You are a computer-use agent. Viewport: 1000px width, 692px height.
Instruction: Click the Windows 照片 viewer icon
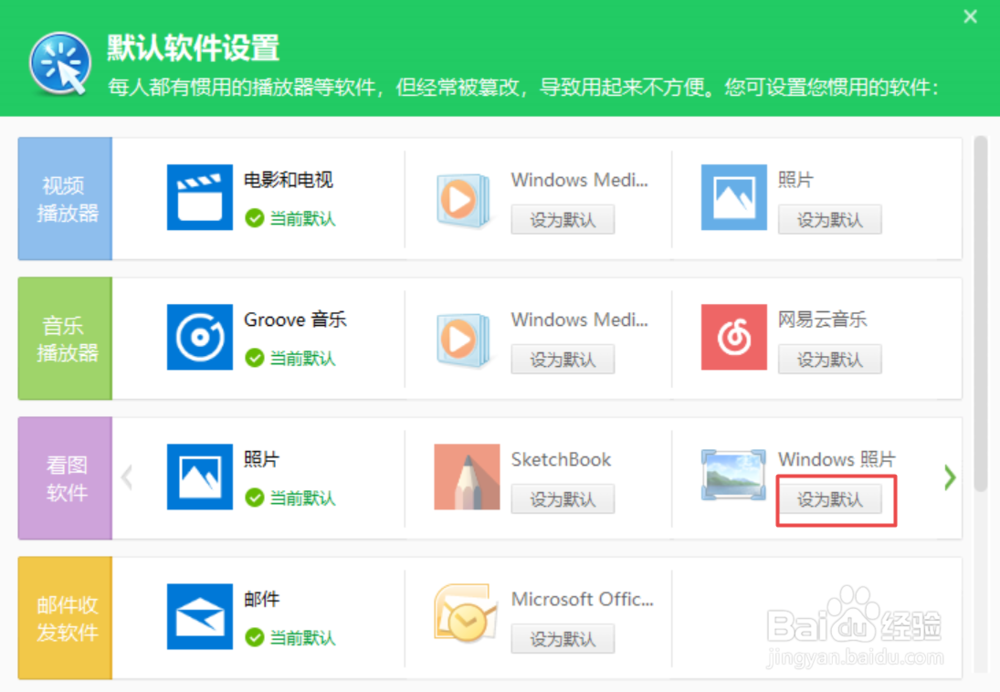coord(733,475)
